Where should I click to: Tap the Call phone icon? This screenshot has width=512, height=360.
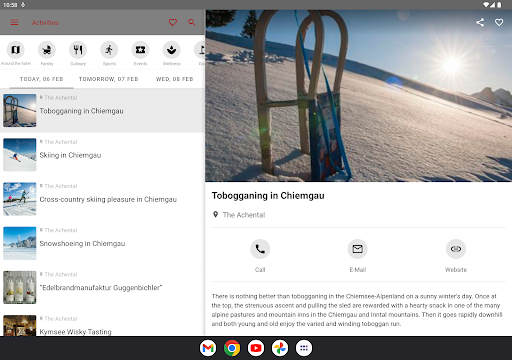click(x=260, y=249)
